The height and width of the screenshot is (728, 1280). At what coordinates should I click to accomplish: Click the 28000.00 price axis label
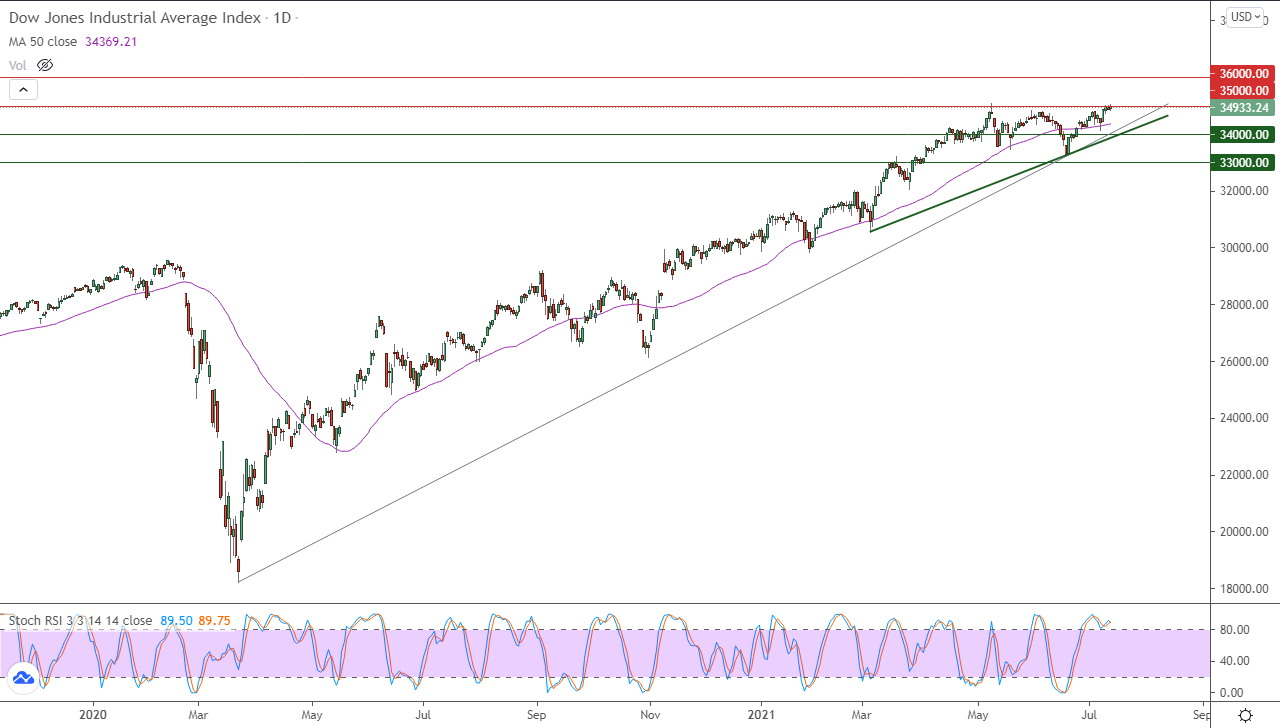(1243, 305)
